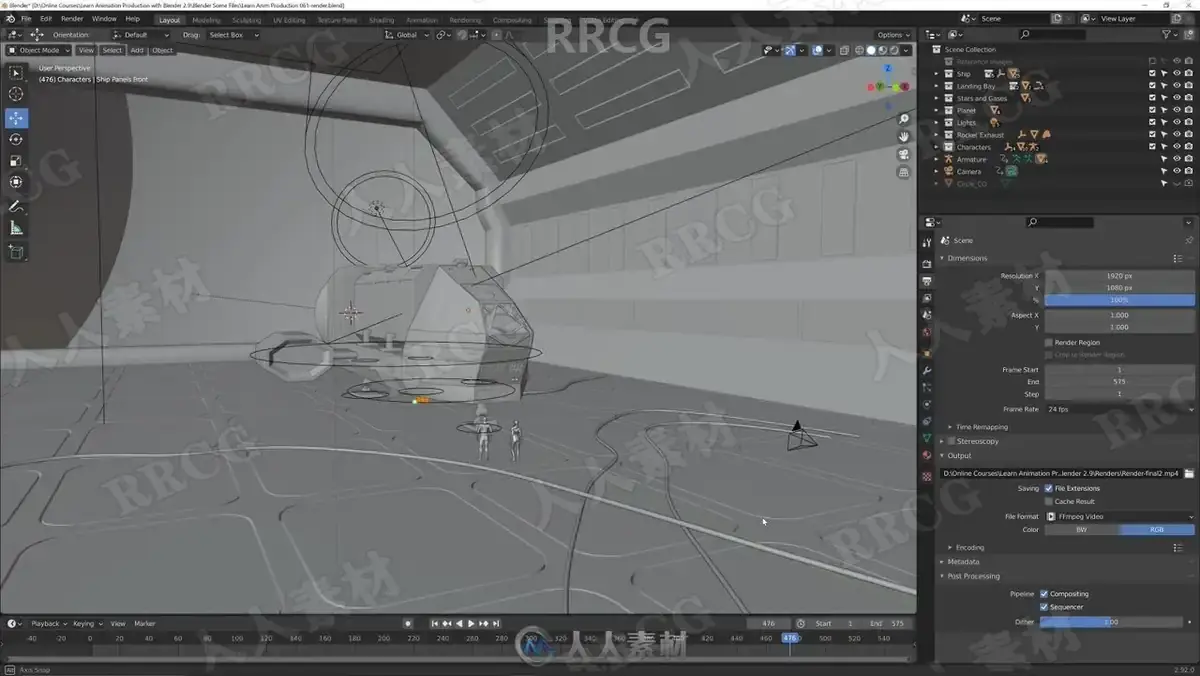Viewport: 1200px width, 676px height.
Task: Toggle show gizmo icon in header
Action: coord(790,50)
